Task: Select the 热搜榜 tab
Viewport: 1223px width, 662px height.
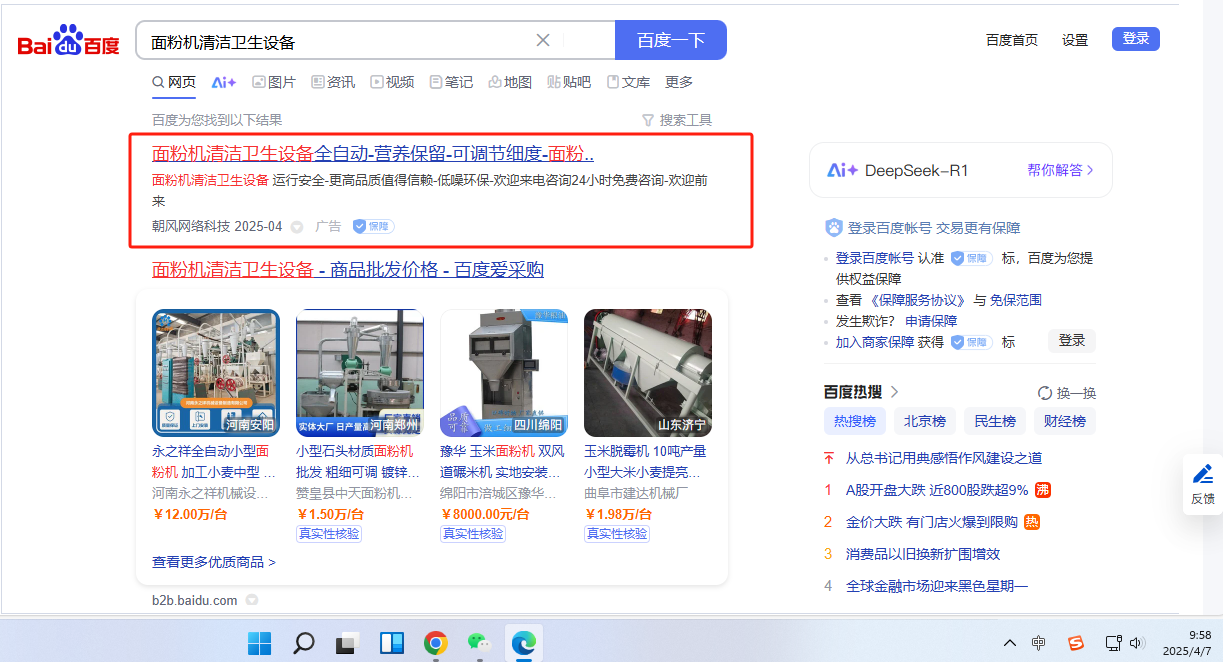Action: click(x=855, y=421)
